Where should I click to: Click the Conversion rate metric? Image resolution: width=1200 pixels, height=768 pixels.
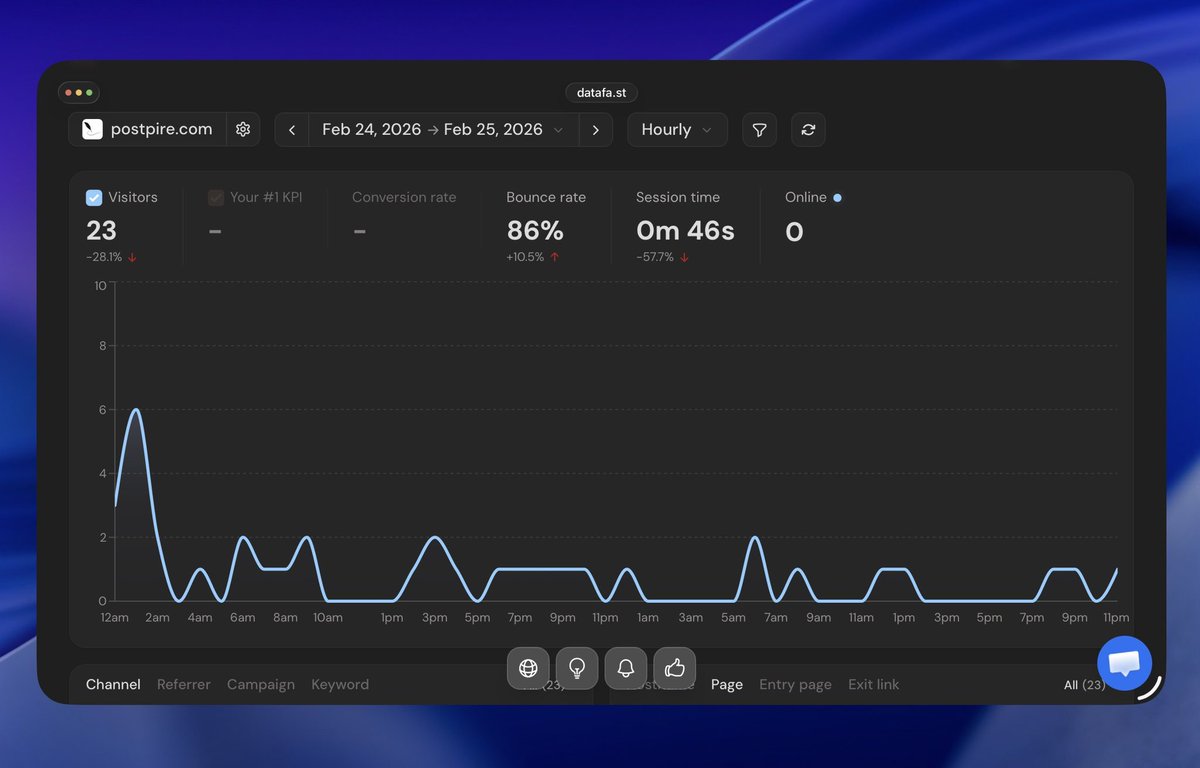404,217
